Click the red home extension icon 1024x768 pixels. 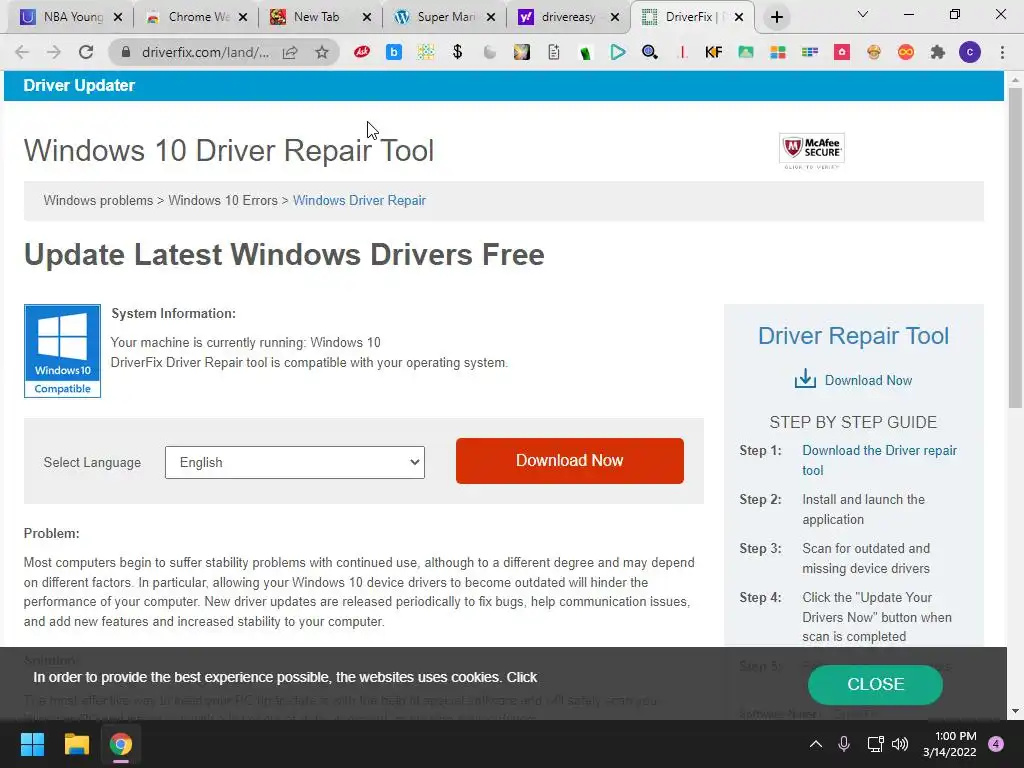tap(842, 52)
